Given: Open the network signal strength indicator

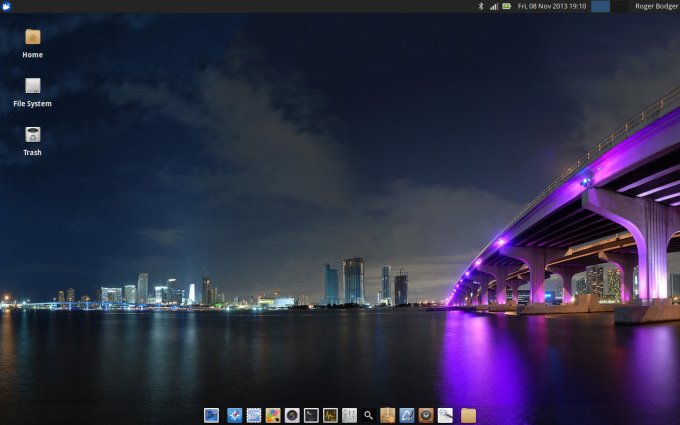Looking at the screenshot, I should point(494,6).
